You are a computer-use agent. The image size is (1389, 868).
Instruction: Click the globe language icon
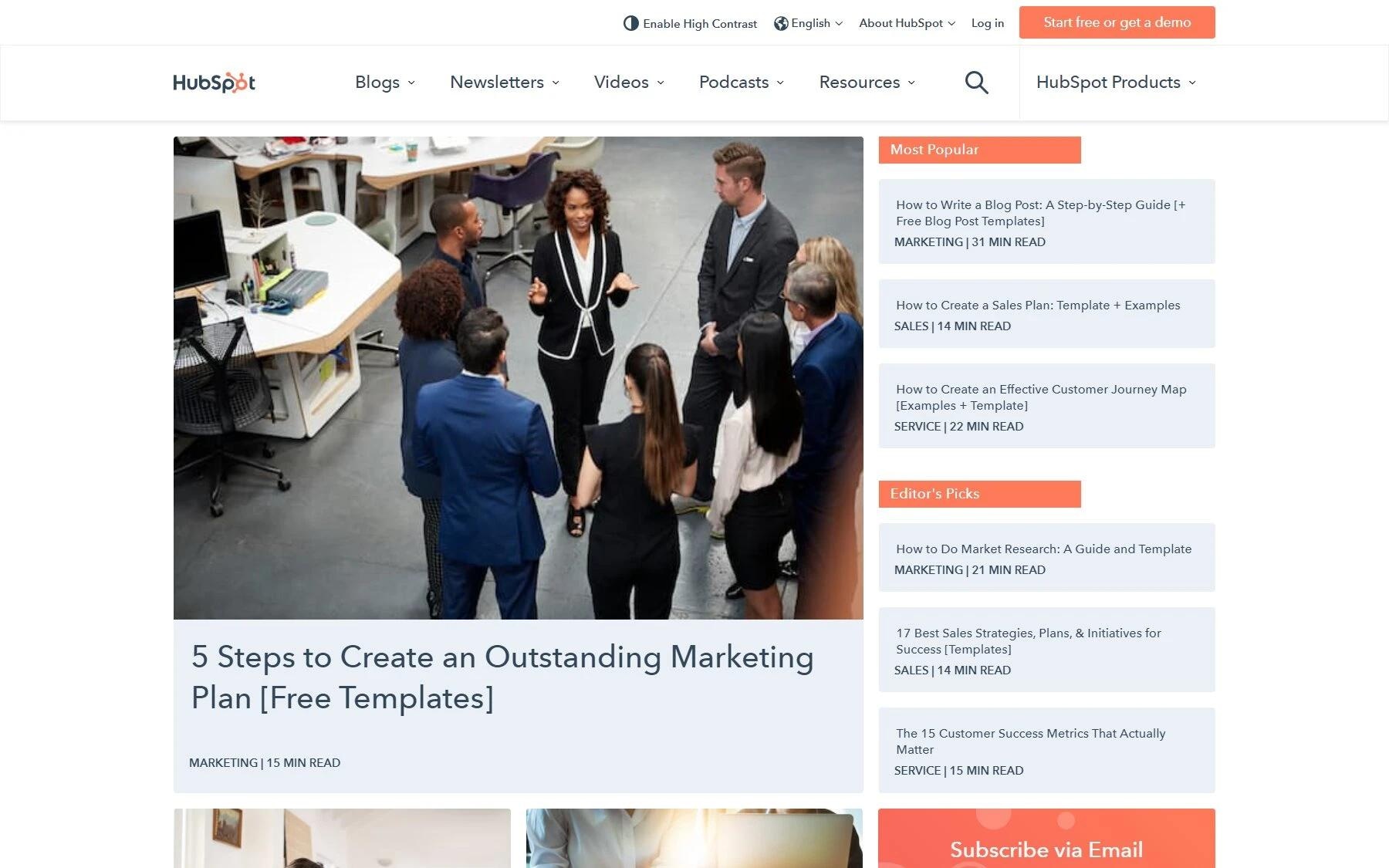click(x=781, y=23)
